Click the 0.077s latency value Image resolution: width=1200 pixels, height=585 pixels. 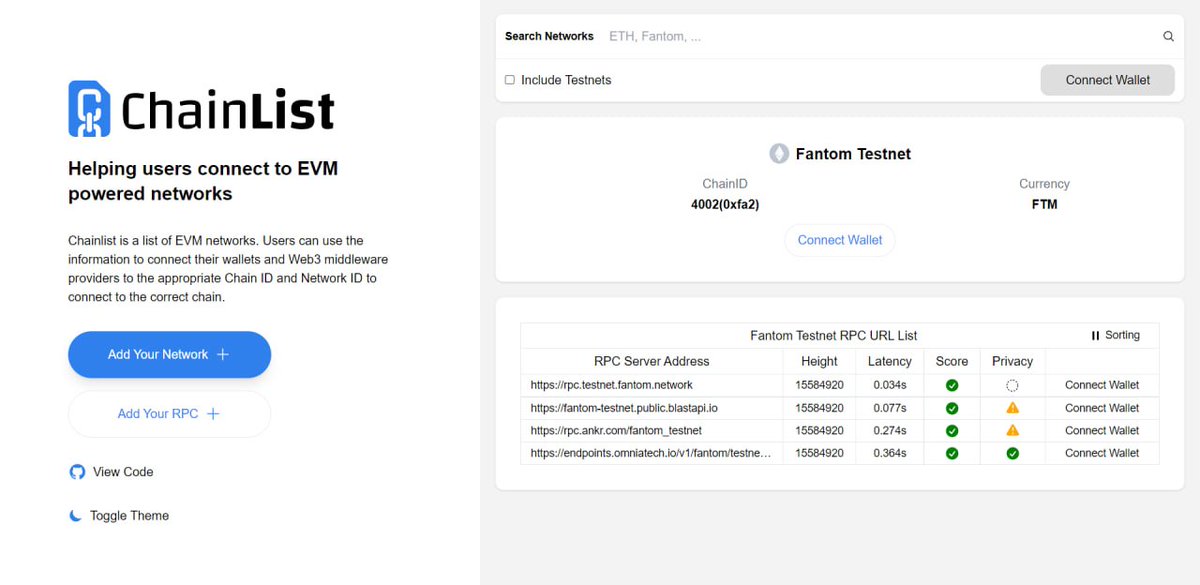(890, 408)
